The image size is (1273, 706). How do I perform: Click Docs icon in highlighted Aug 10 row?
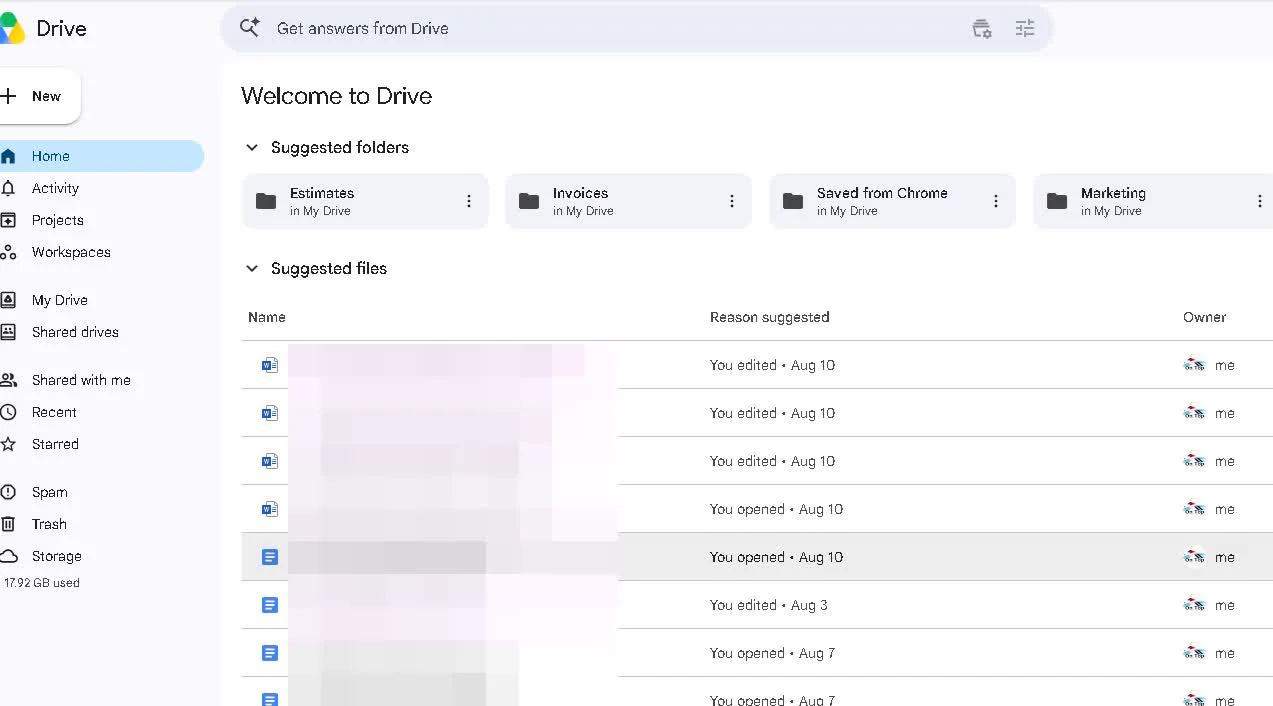click(269, 557)
